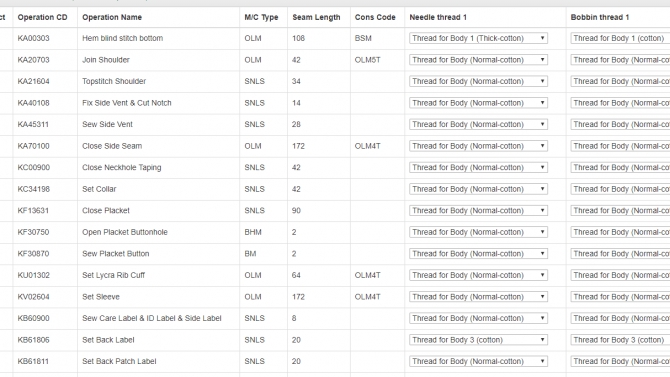Click the 'Topstitch Shoulder' operation name
The image size is (670, 377).
coord(114,81)
